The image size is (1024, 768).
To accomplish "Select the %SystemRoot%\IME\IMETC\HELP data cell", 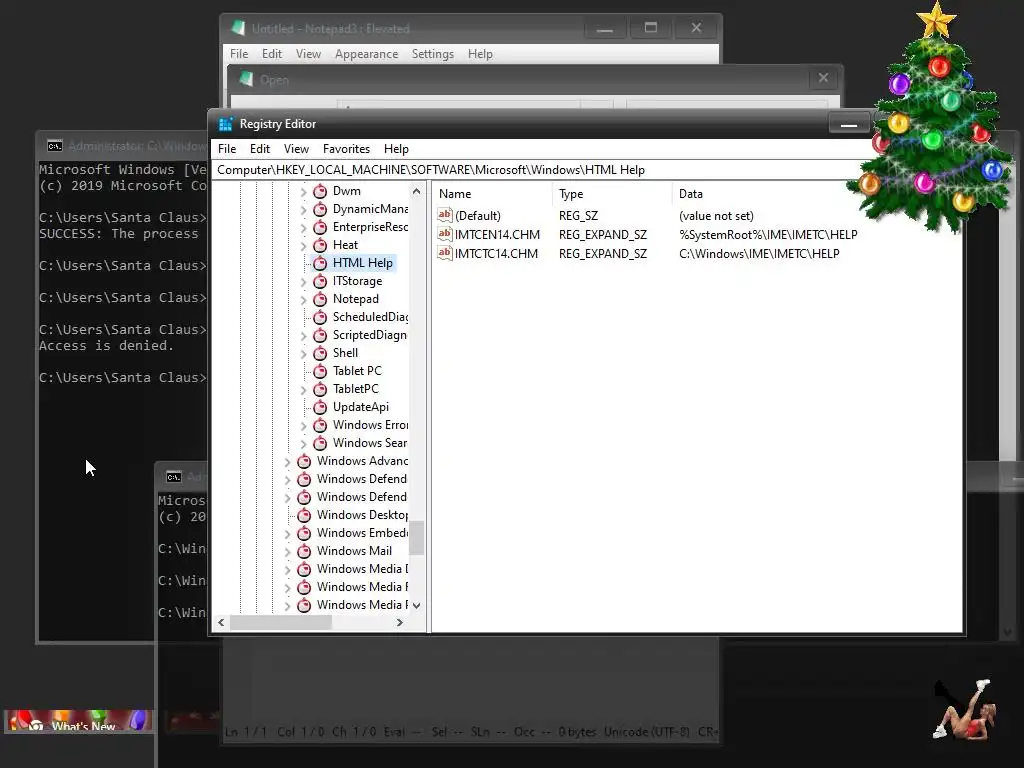I will point(768,234).
